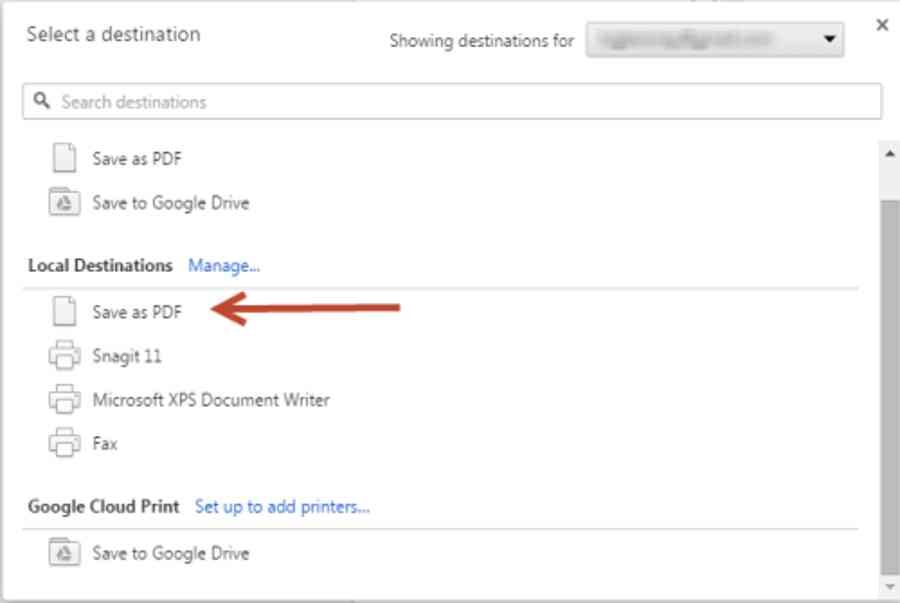Click the Drive icon of the top Save to Google Drive
Image resolution: width=900 pixels, height=603 pixels.
point(64,202)
